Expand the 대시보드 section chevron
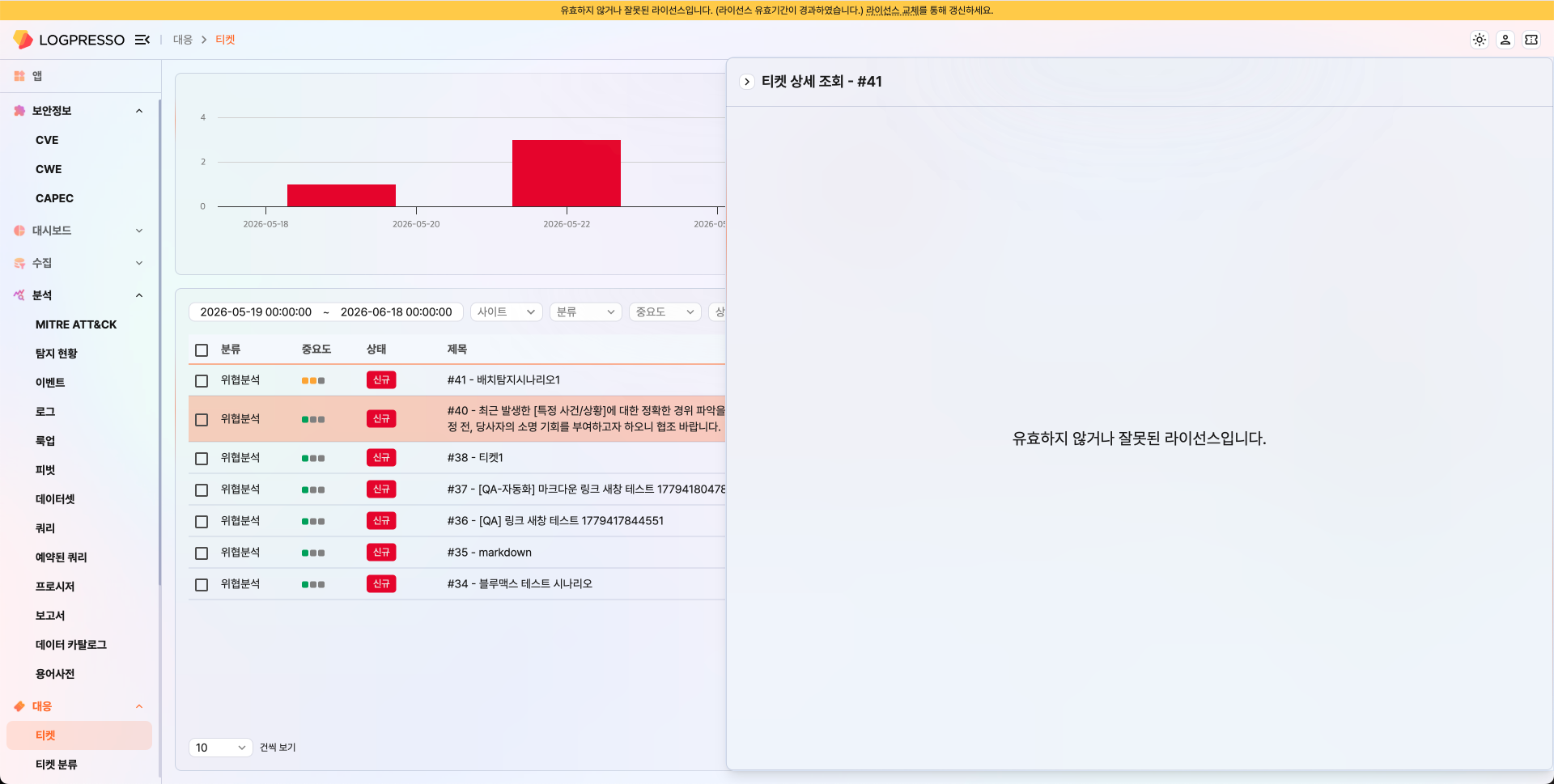Viewport: 1554px width, 784px height. pyautogui.click(x=139, y=231)
